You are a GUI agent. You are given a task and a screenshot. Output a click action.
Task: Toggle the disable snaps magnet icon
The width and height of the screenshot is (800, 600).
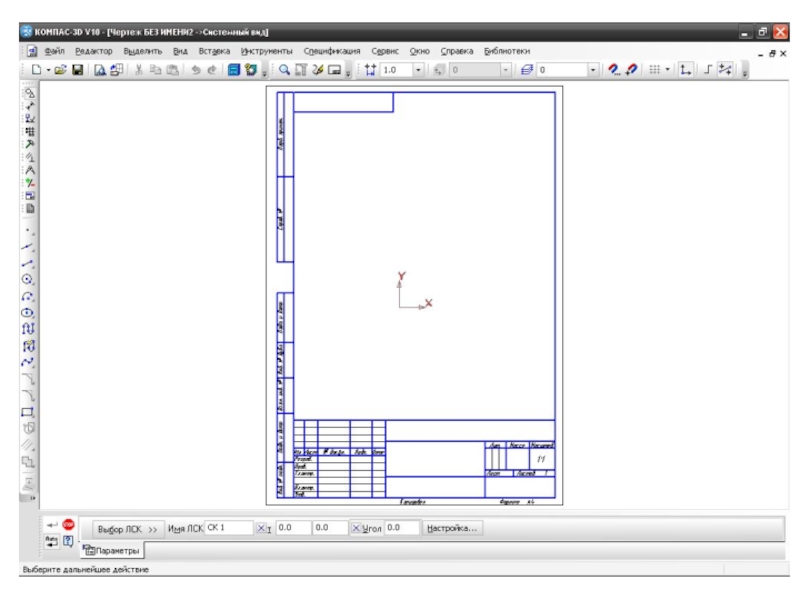632,69
